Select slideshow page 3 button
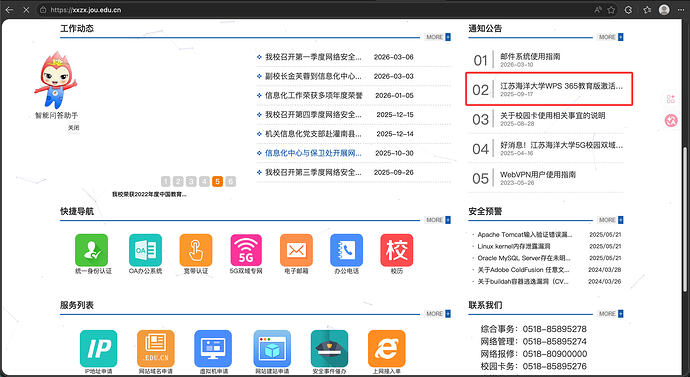690x377 pixels. point(191,181)
